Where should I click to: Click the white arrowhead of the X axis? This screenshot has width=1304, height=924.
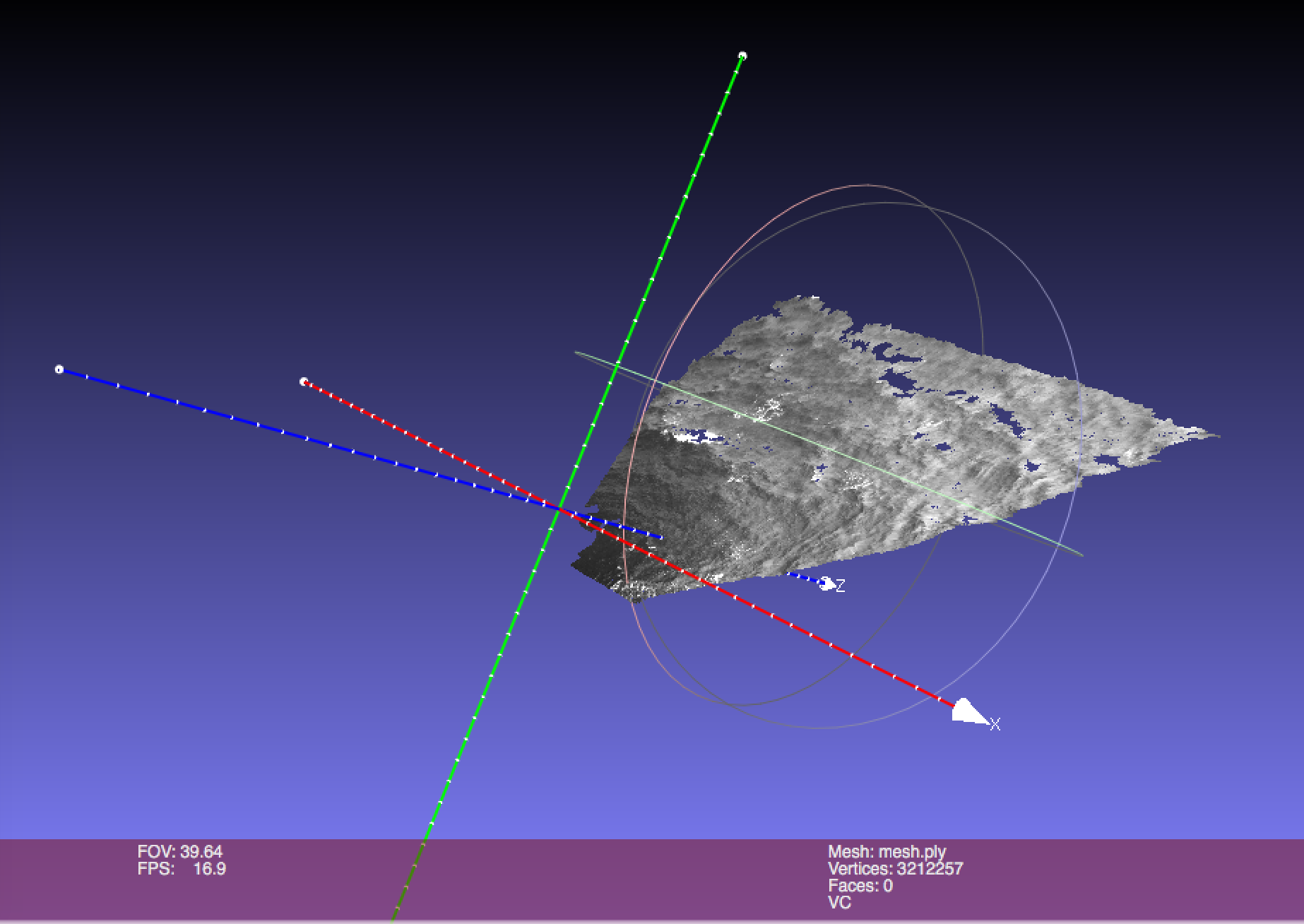click(966, 711)
